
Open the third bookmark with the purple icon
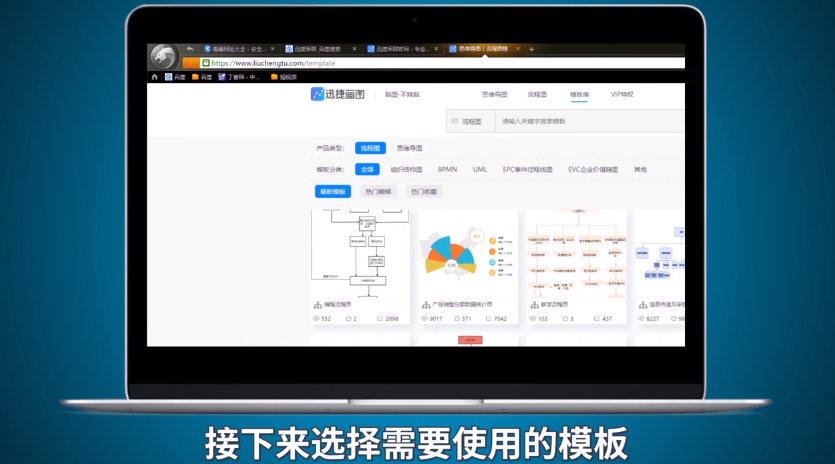239,77
